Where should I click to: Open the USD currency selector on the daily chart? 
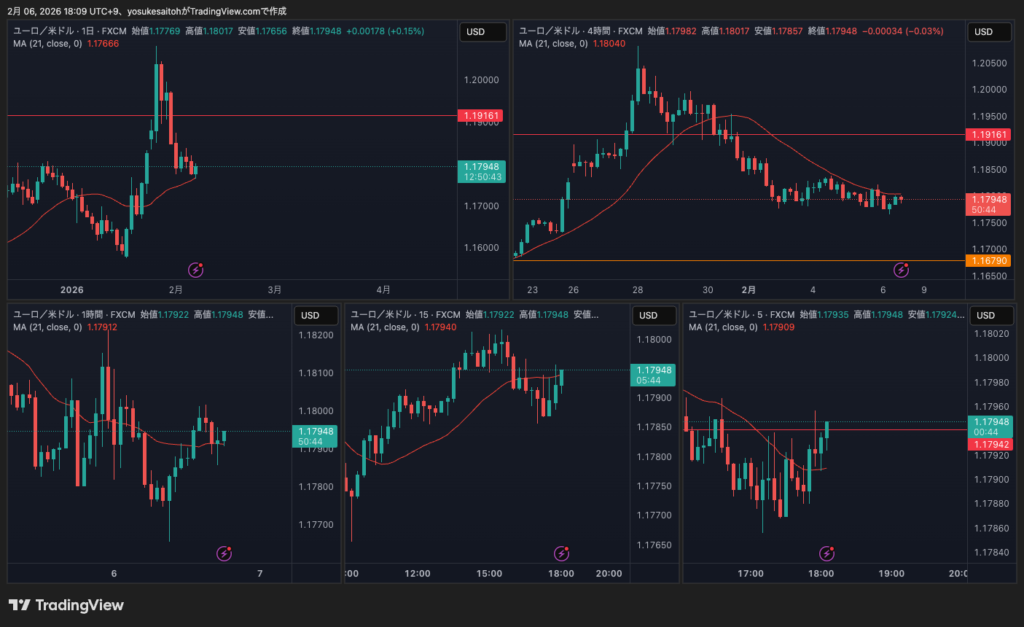476,32
